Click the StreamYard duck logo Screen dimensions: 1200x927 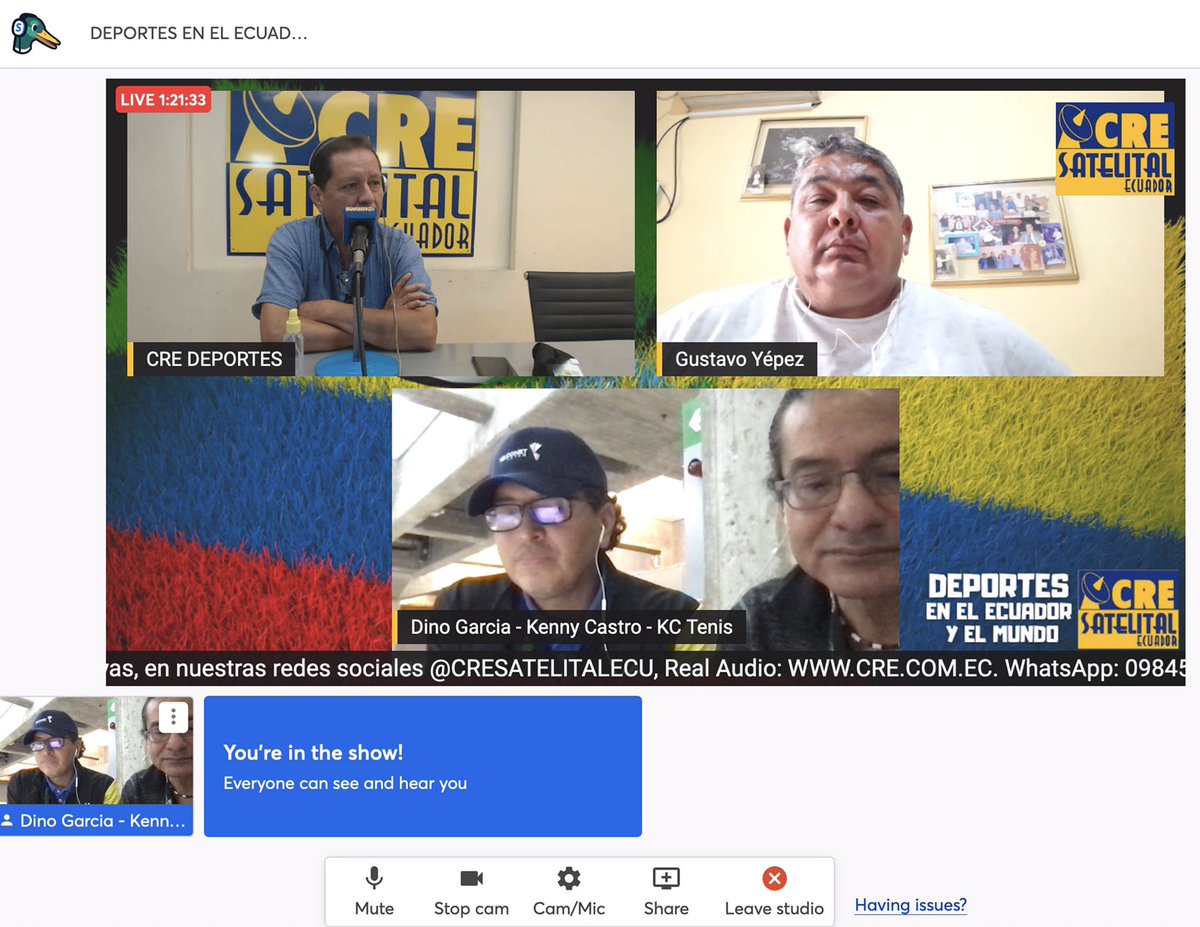(x=35, y=33)
